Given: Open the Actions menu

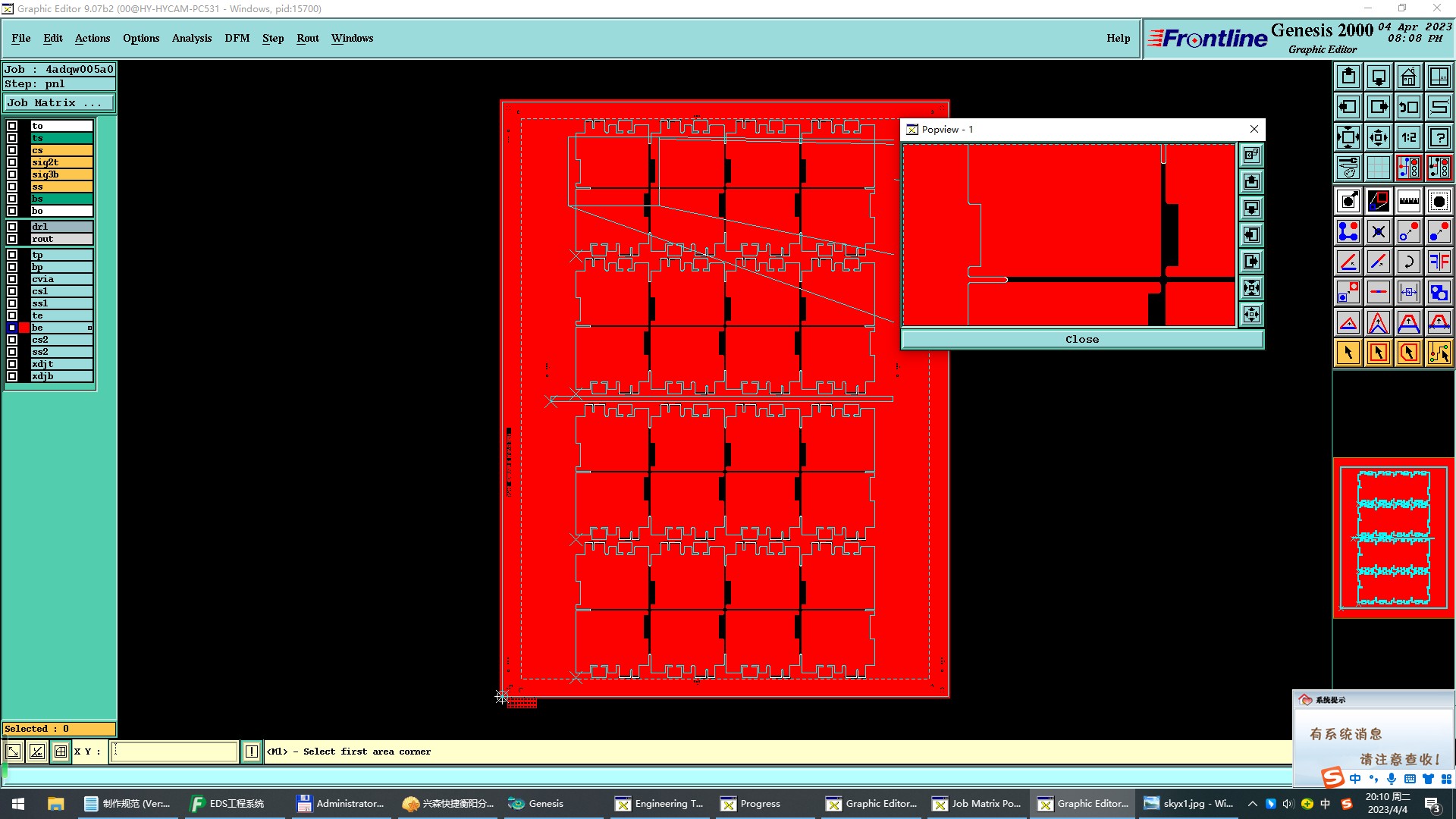Looking at the screenshot, I should [x=92, y=38].
